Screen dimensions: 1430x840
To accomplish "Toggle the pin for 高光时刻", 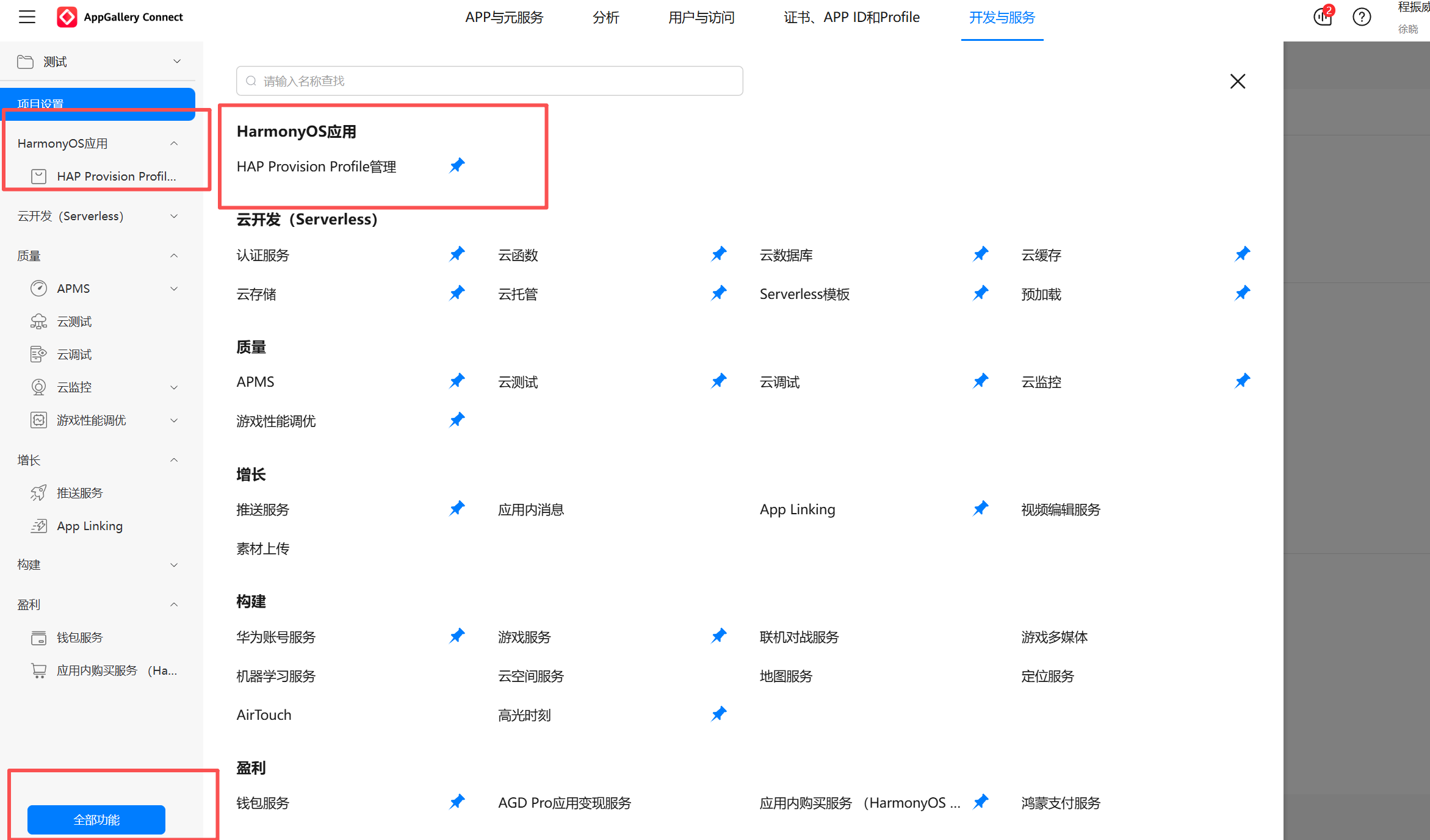I will (719, 714).
